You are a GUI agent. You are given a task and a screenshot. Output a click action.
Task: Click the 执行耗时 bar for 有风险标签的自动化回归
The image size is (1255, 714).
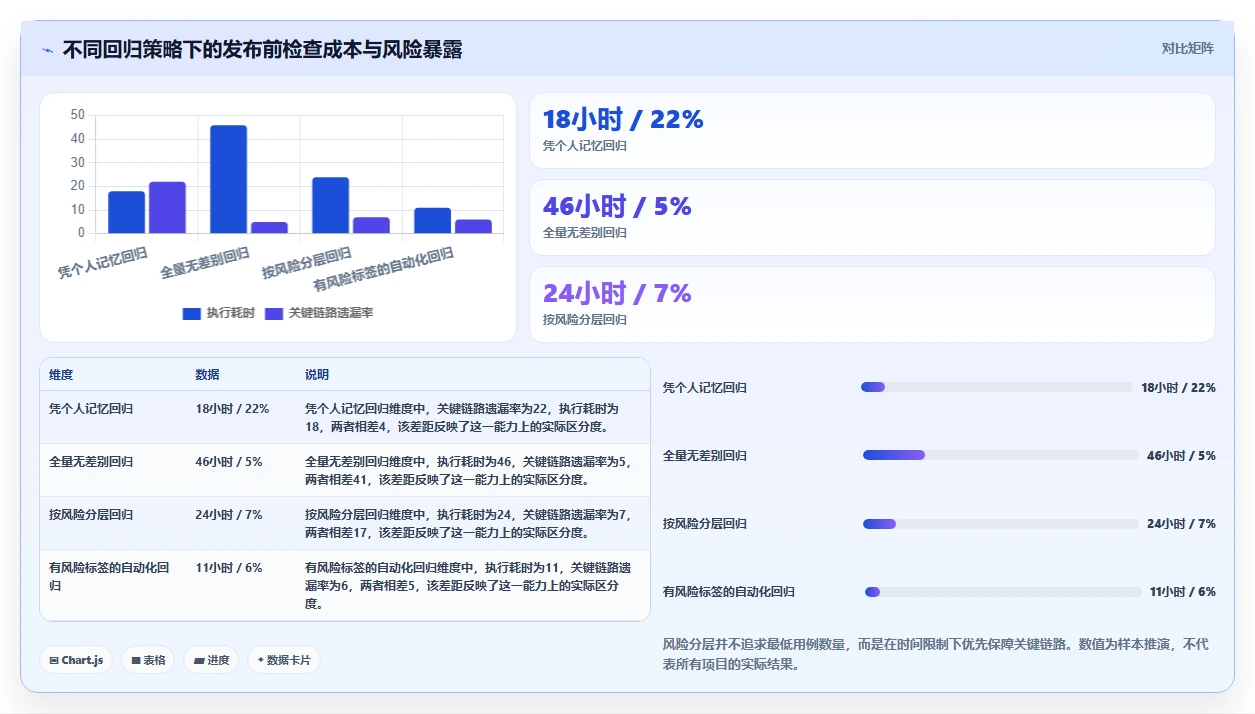point(432,221)
